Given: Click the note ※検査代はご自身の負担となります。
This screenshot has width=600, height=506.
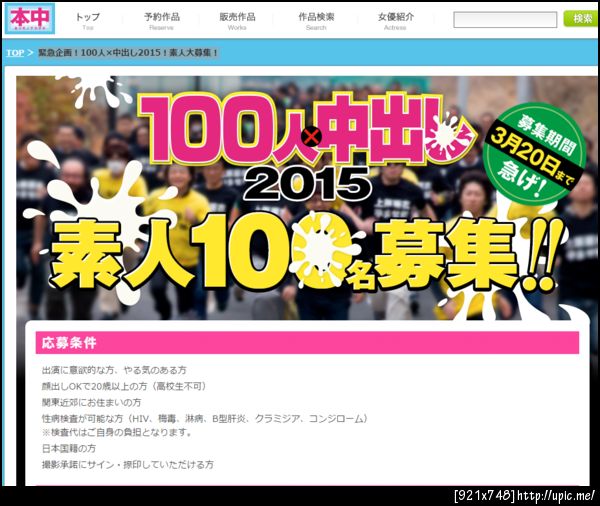Looking at the screenshot, I should [117, 432].
